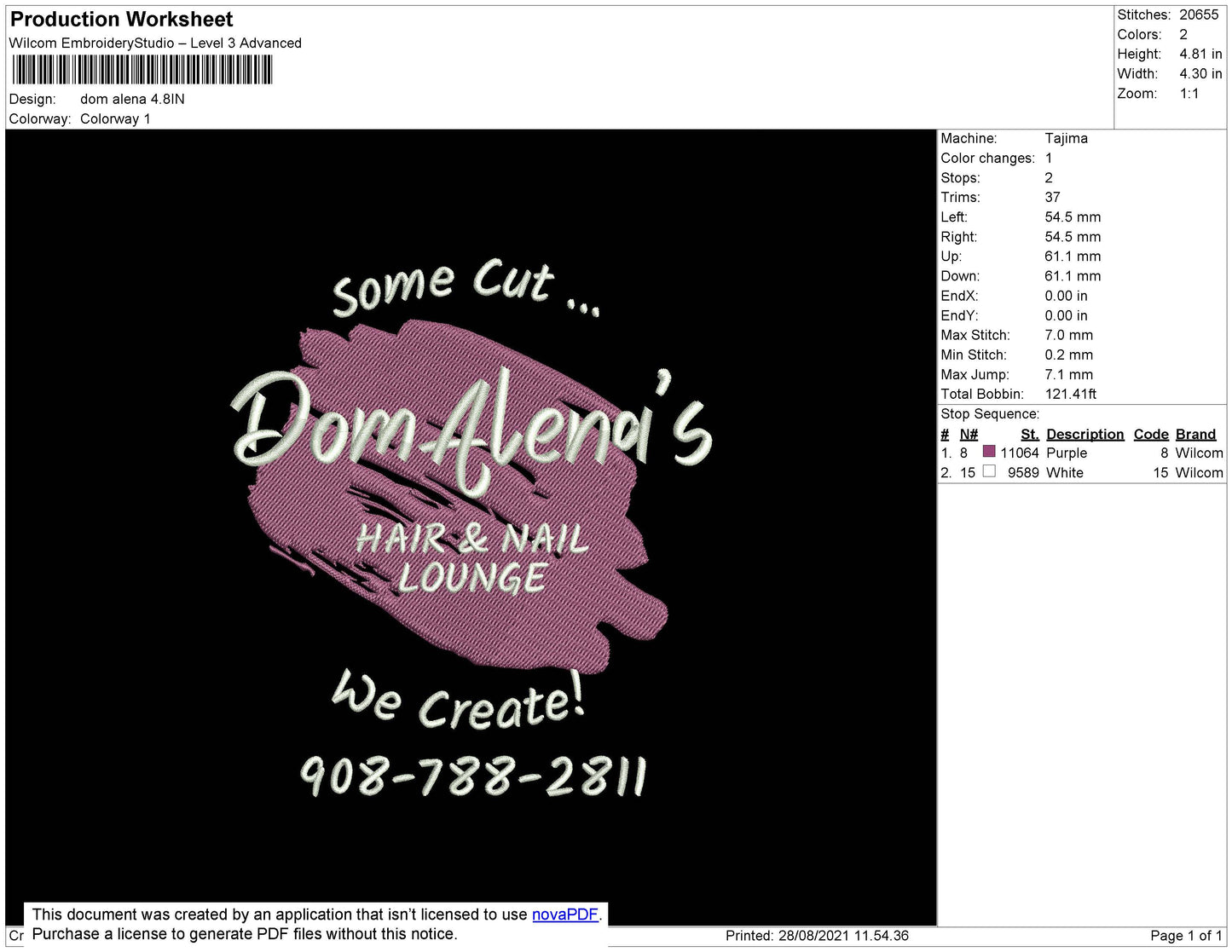Viewport: 1232px width, 952px height.
Task: Select the 'Production Worksheet' title
Action: point(121,20)
